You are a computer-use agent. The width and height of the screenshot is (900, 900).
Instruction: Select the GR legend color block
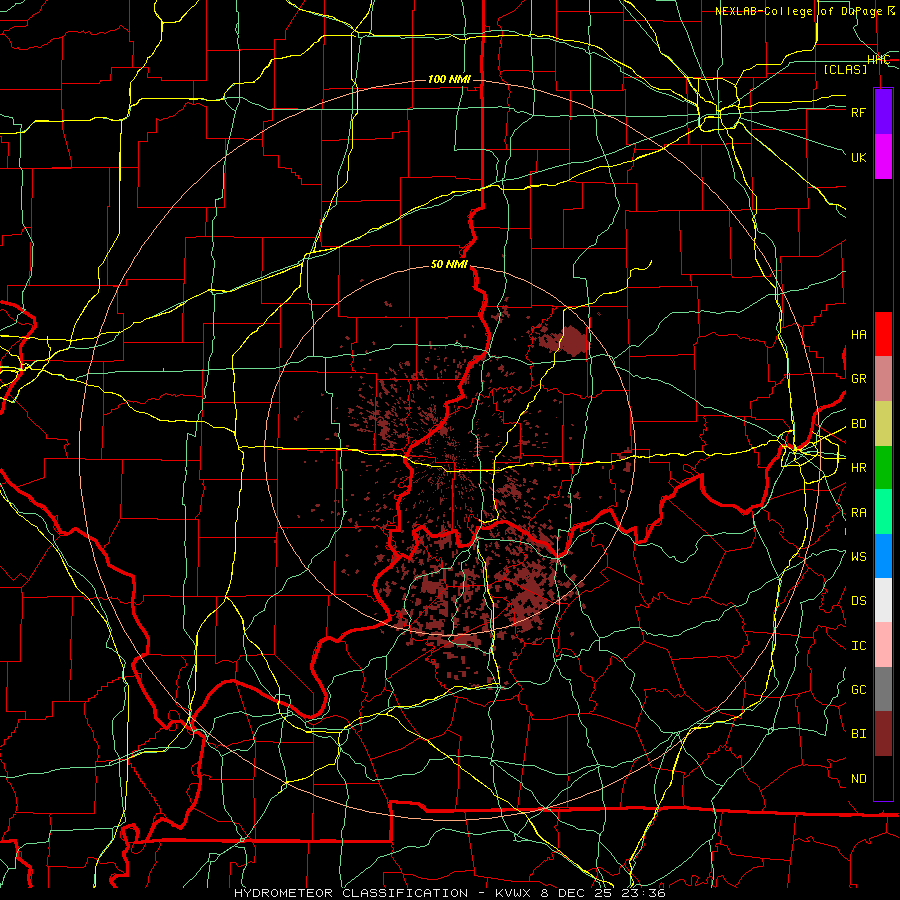(x=883, y=378)
